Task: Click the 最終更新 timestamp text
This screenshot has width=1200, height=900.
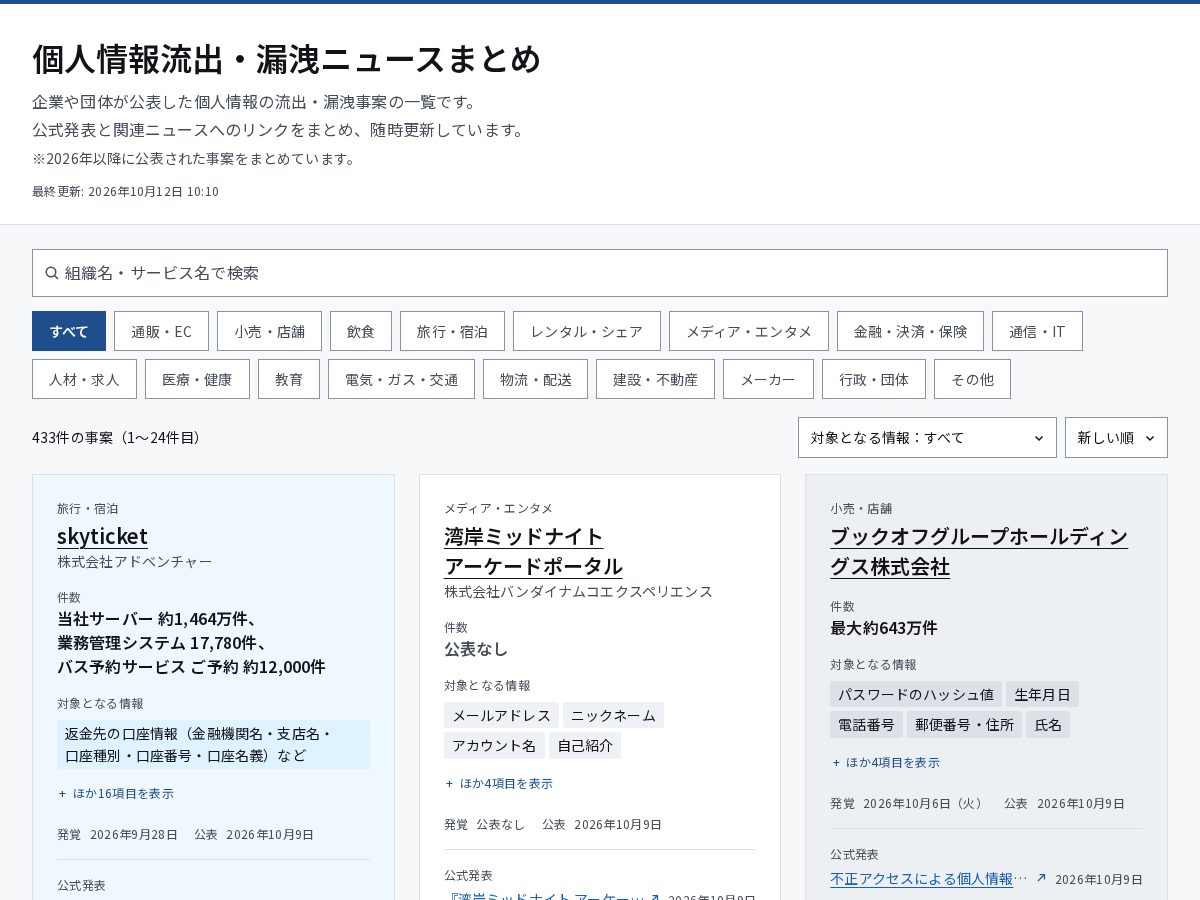Action: 125,191
